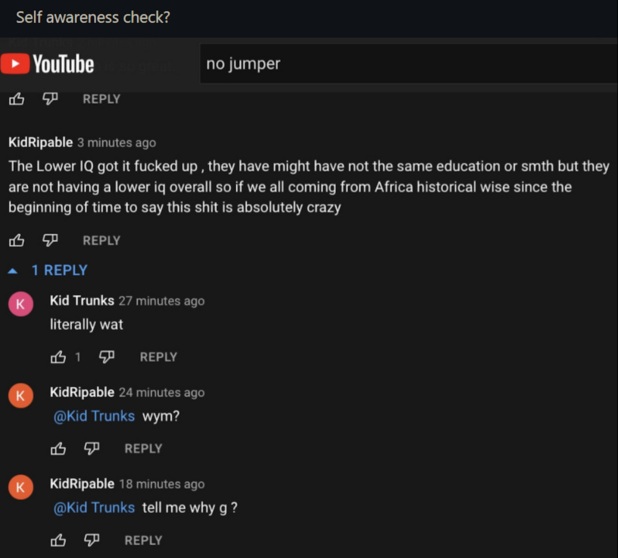Like KidRipable's "wym?" reply
The width and height of the screenshot is (618, 558).
(x=59, y=448)
